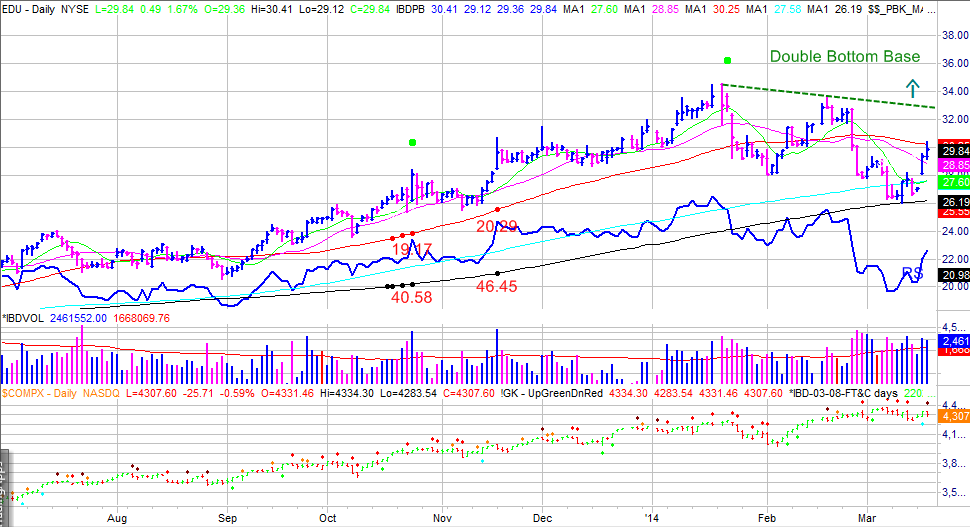
Task: Click the '14 year label on time axis
Action: pos(651,518)
